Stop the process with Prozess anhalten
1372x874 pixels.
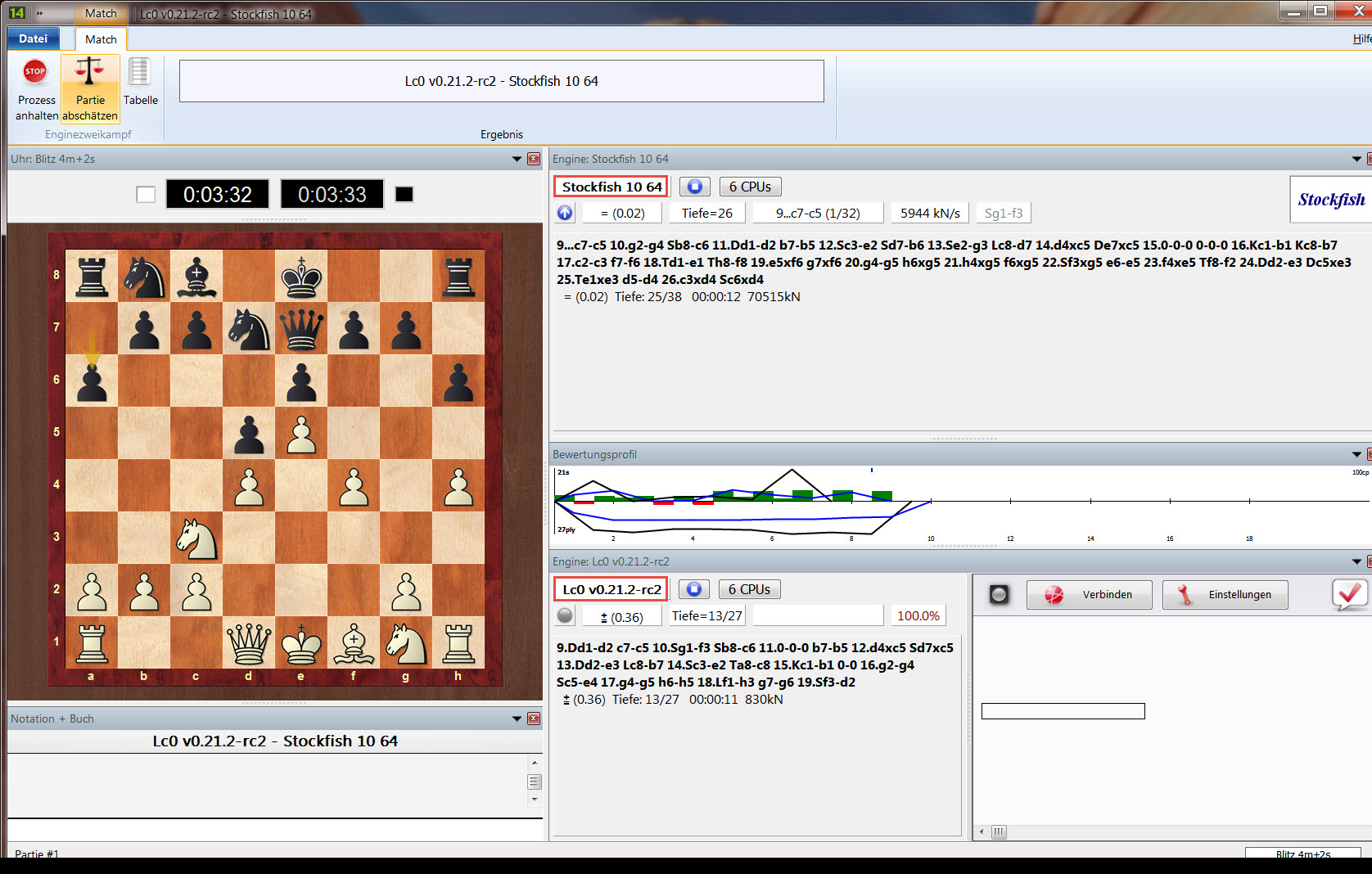36,90
